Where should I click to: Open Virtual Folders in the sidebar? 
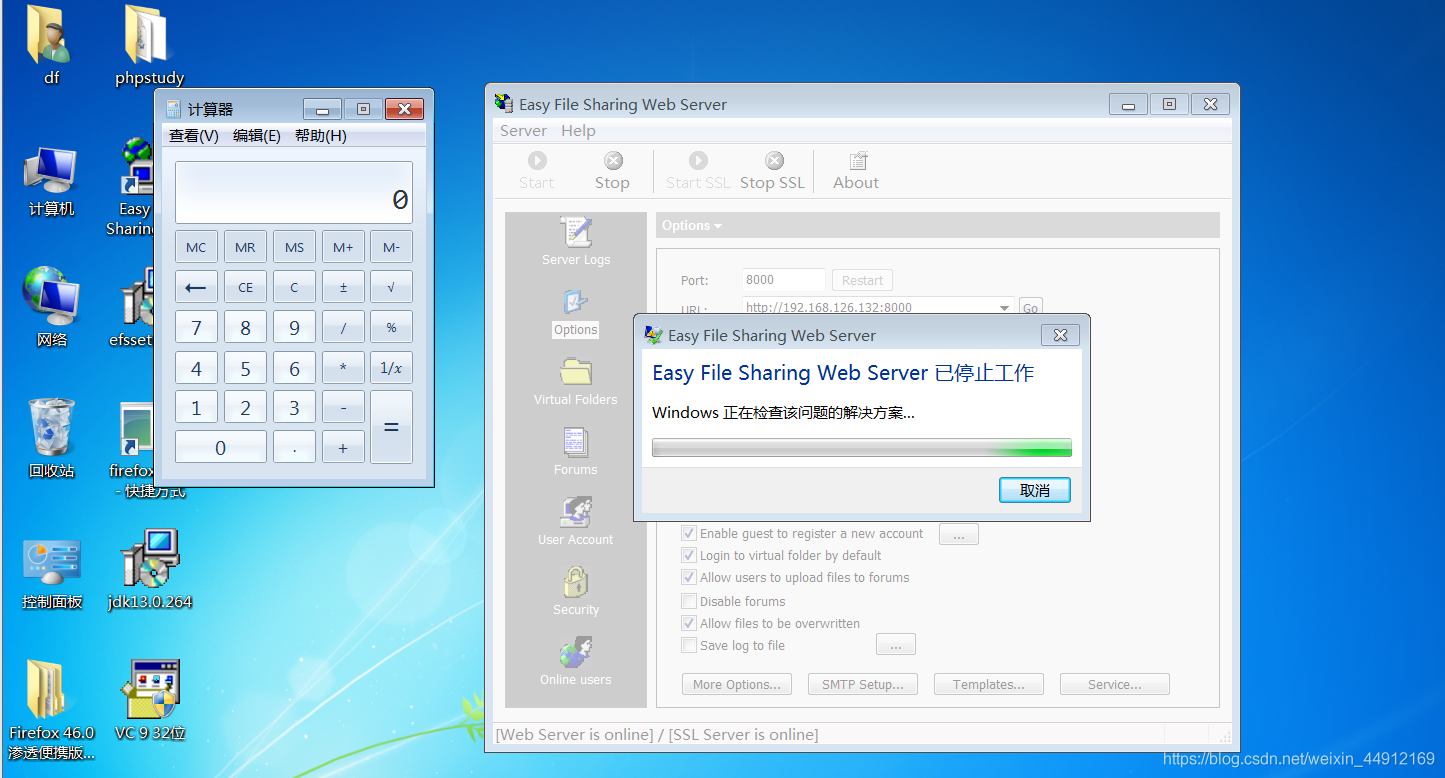point(576,383)
